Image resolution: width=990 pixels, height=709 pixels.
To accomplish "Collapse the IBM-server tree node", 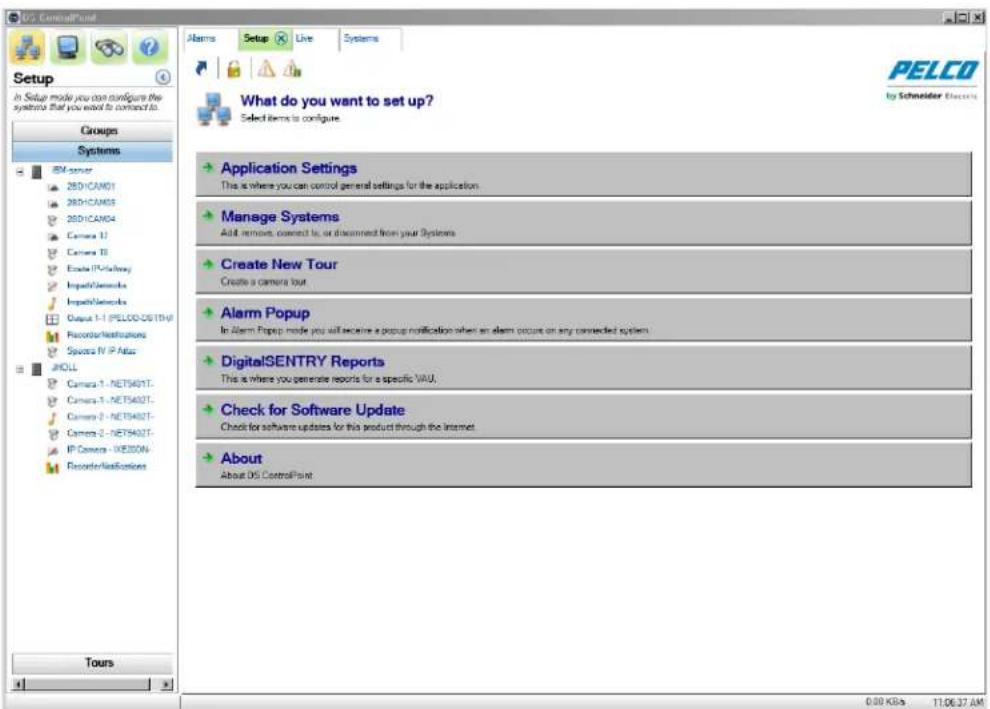I will 20,171.
